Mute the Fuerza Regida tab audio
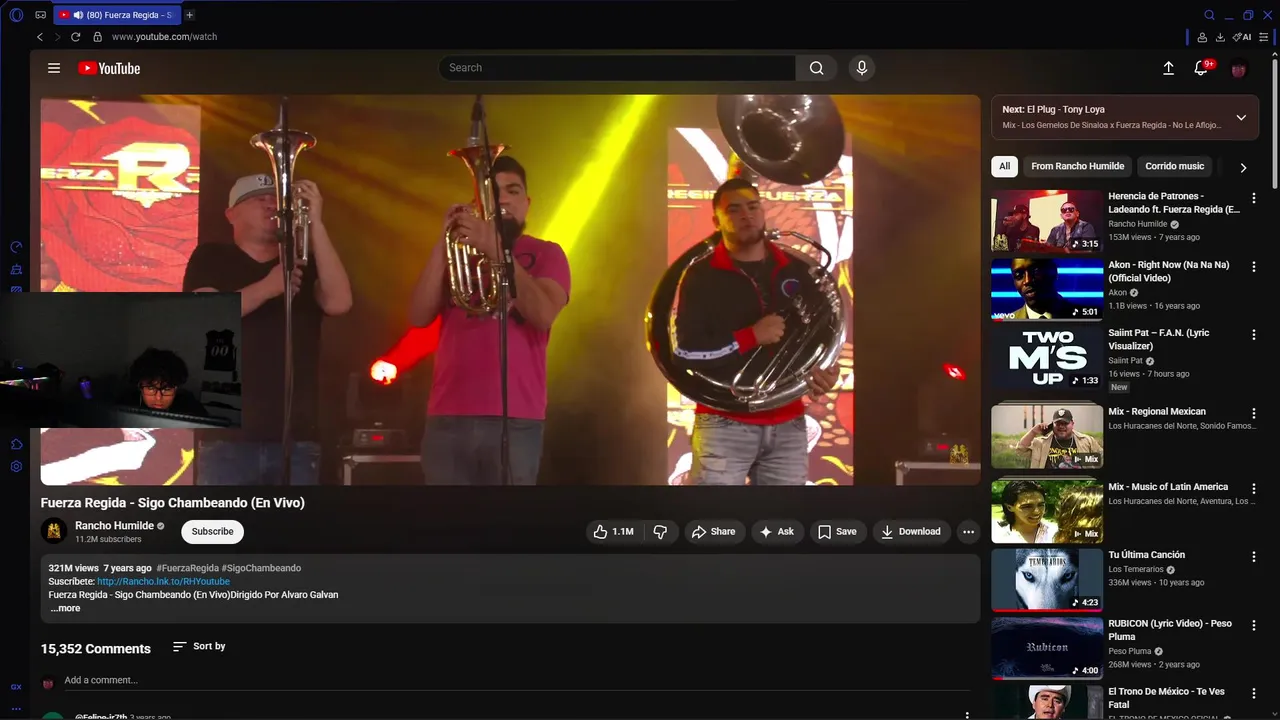This screenshot has width=1280, height=720. click(x=78, y=15)
